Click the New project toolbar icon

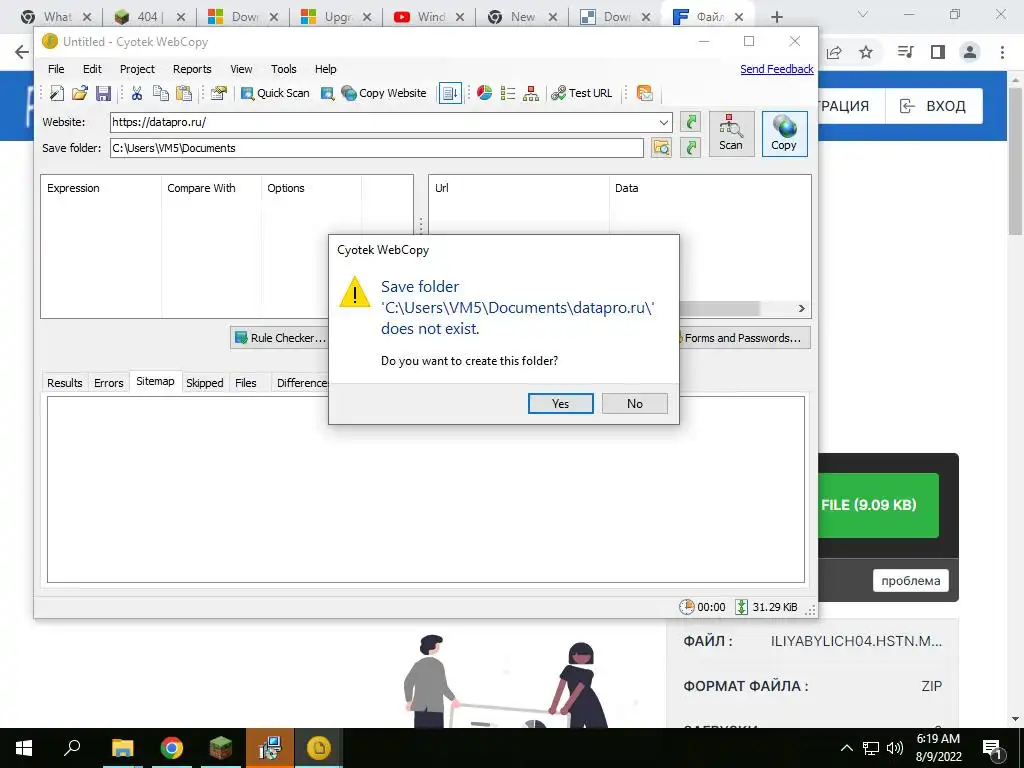57,93
